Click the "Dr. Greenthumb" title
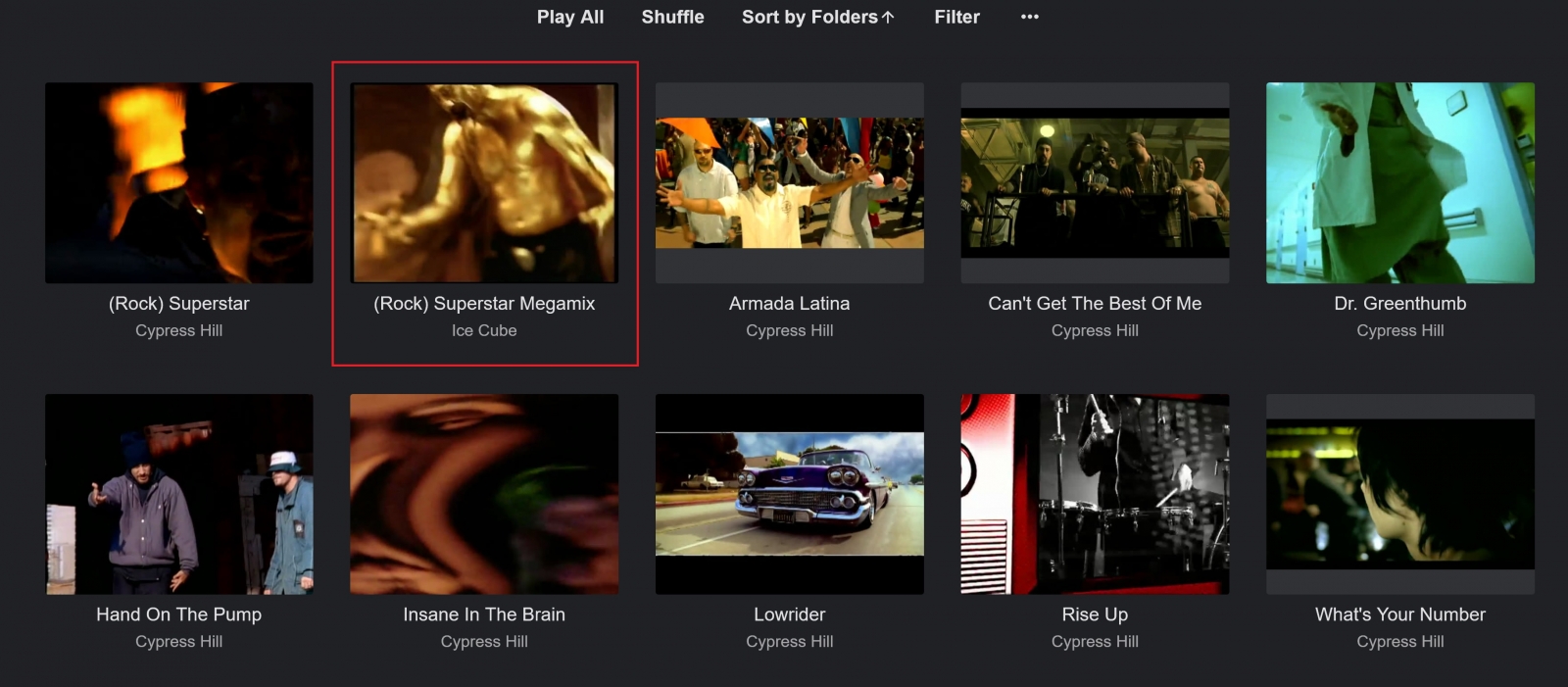Viewport: 1568px width, 687px height. click(x=1400, y=304)
